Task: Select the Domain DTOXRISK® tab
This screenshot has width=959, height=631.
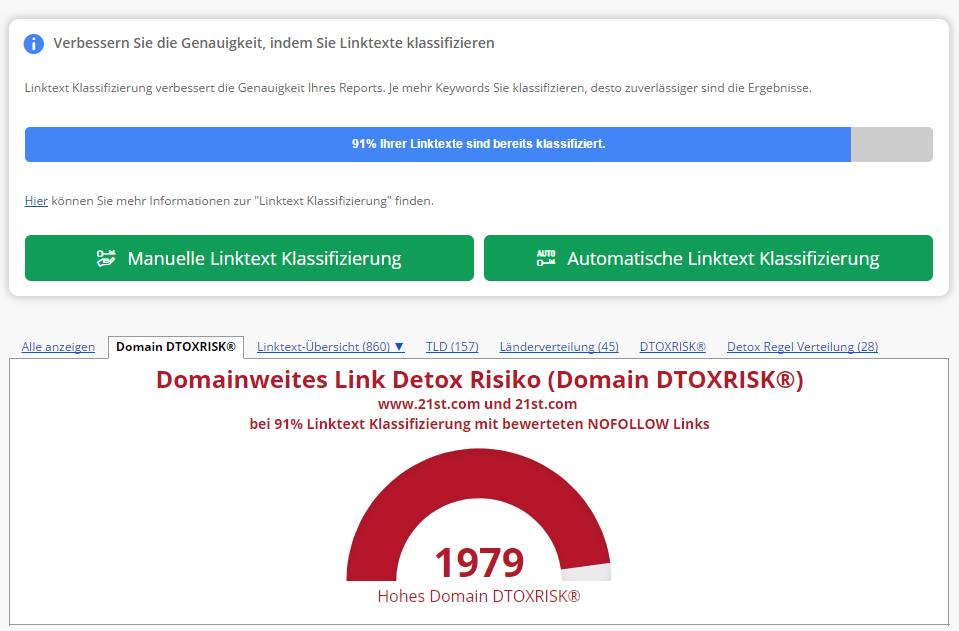Action: click(x=176, y=347)
